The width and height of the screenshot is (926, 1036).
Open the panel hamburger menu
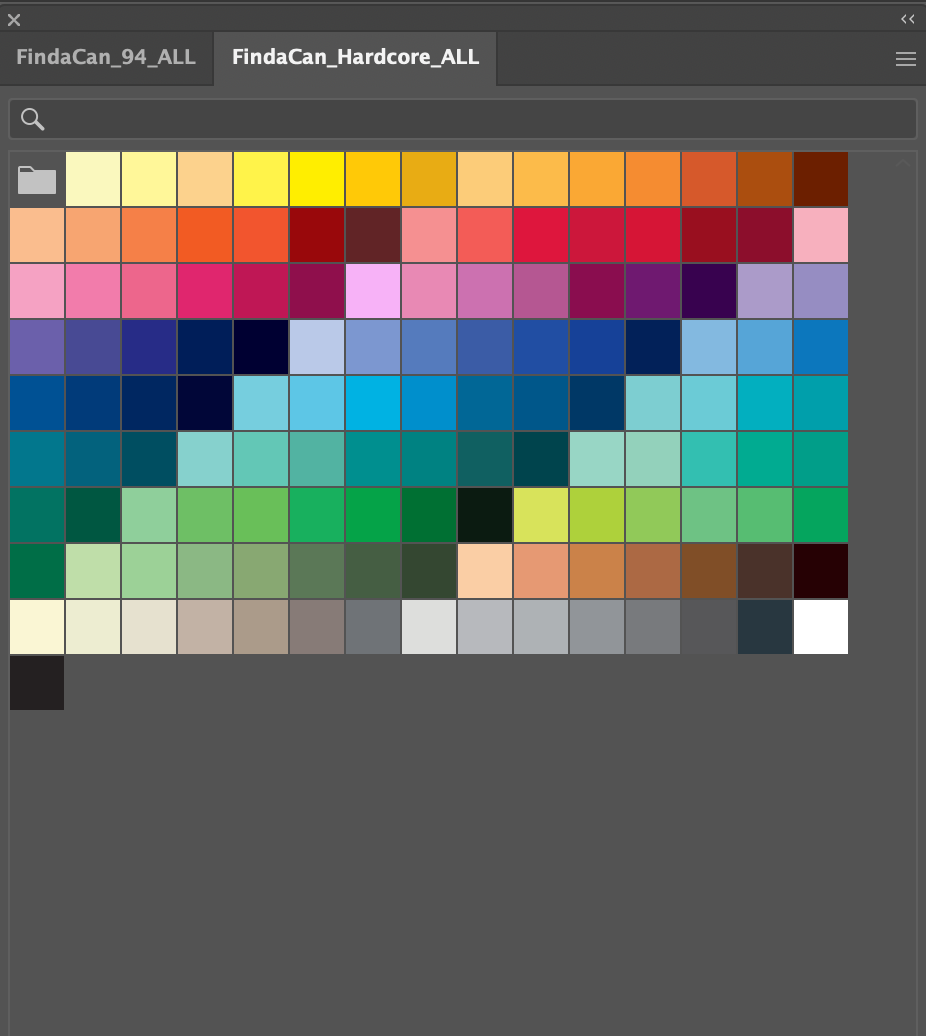(x=905, y=59)
